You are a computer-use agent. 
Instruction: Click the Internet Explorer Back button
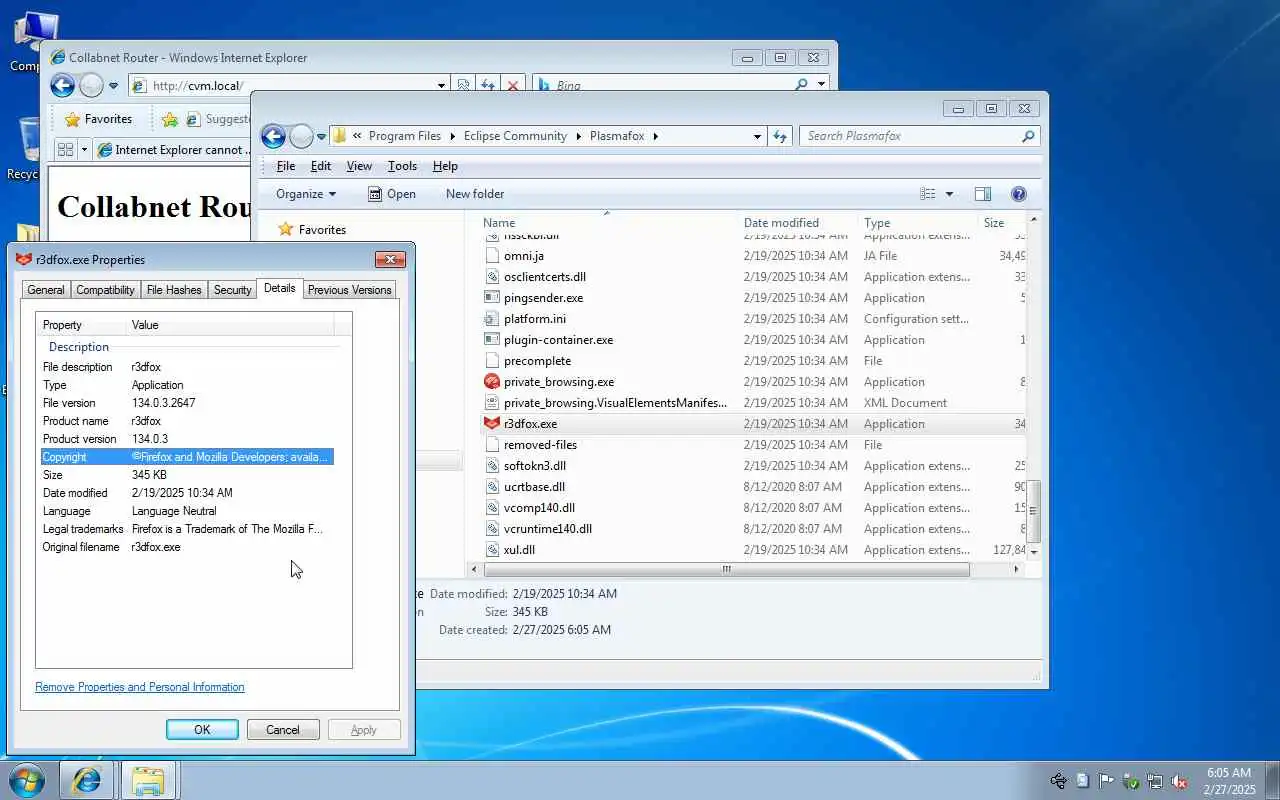pos(62,86)
